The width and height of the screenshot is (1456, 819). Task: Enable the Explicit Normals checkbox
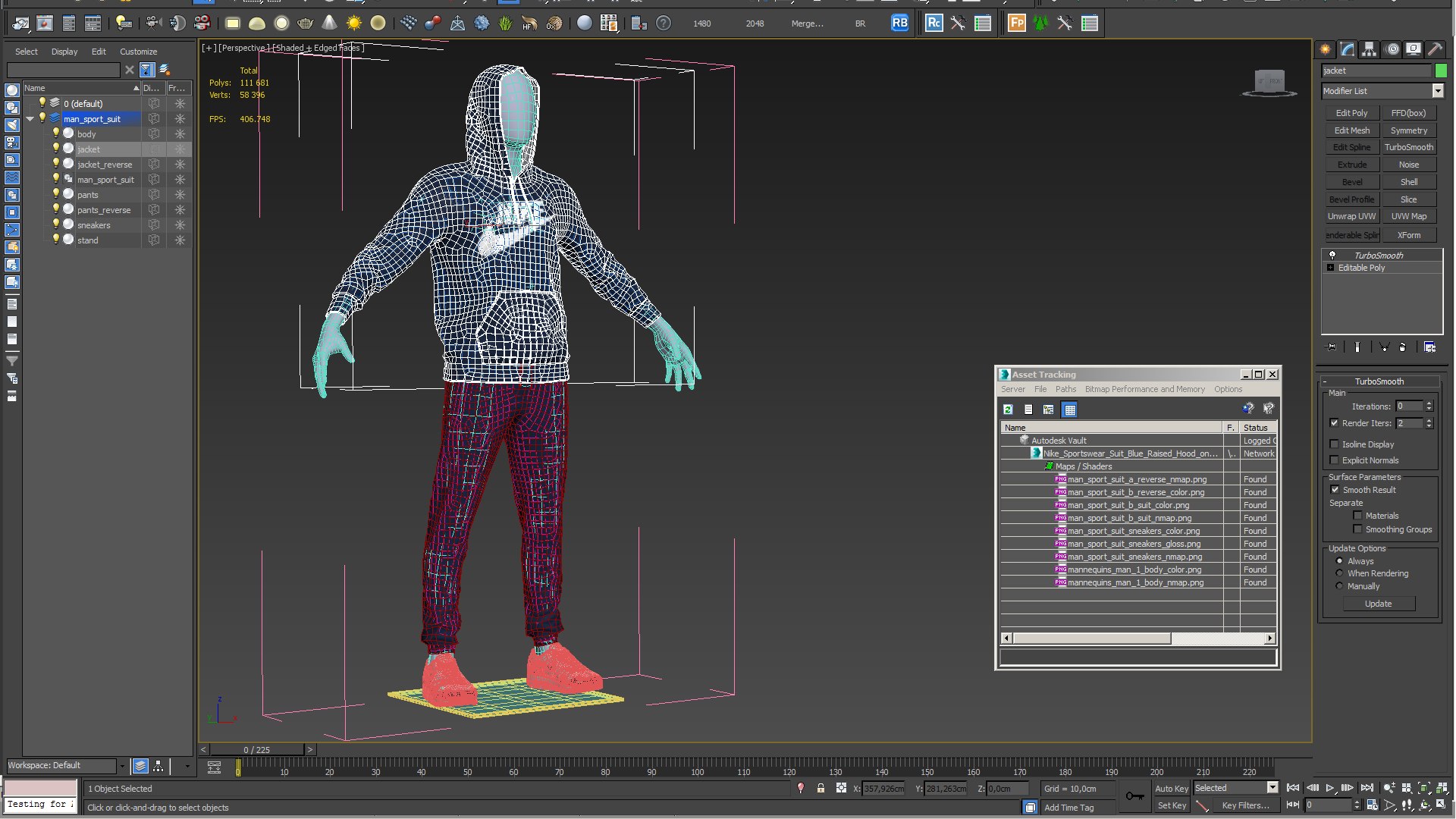(1335, 460)
